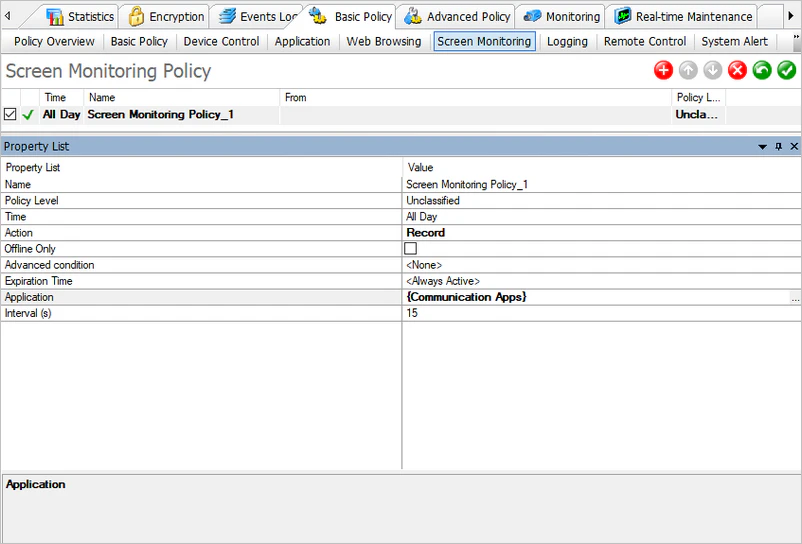Screen dimensions: 802x544
Task: Open Real-time Maintenance tab
Action: pyautogui.click(x=683, y=16)
